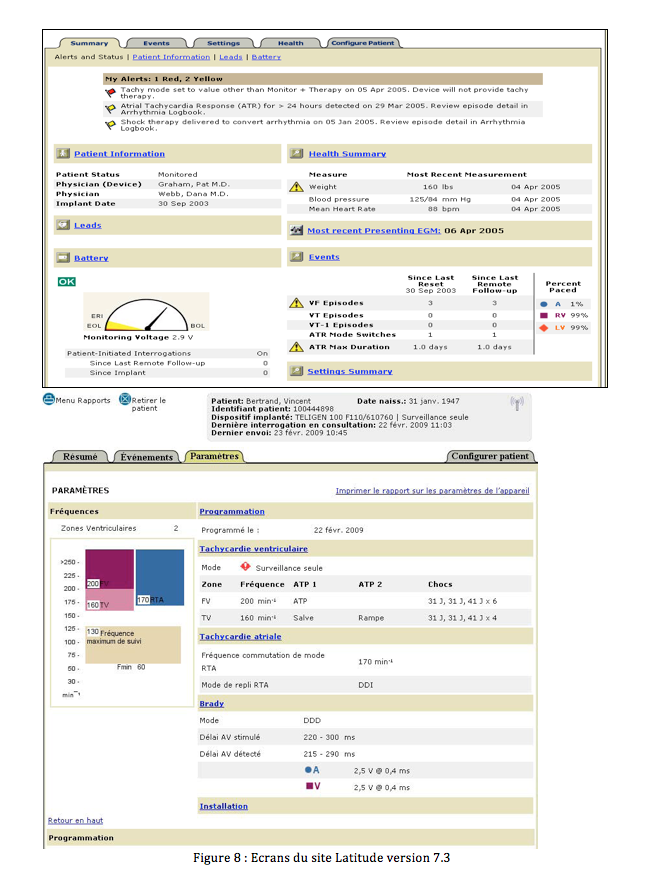Open the Battery section heading link
This screenshot has width=660, height=880.
91,258
